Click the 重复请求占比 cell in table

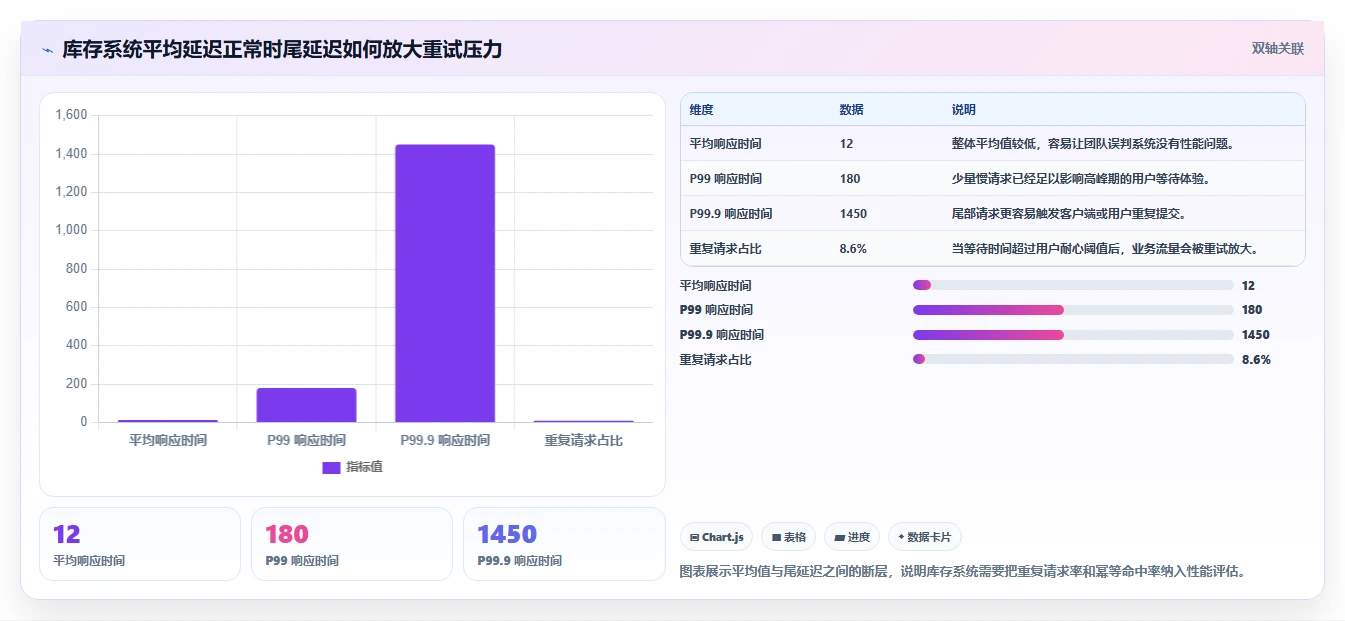(x=726, y=248)
